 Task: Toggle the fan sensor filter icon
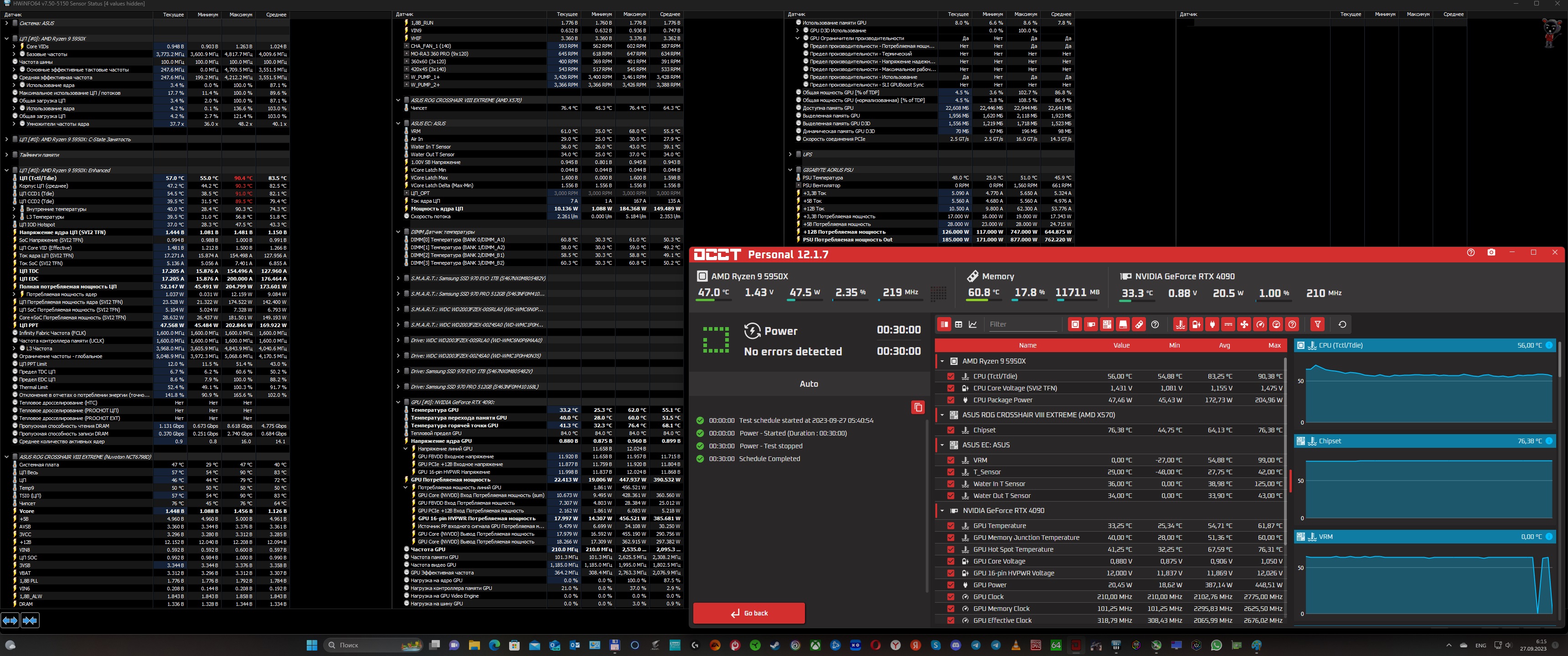pyautogui.click(x=1244, y=324)
